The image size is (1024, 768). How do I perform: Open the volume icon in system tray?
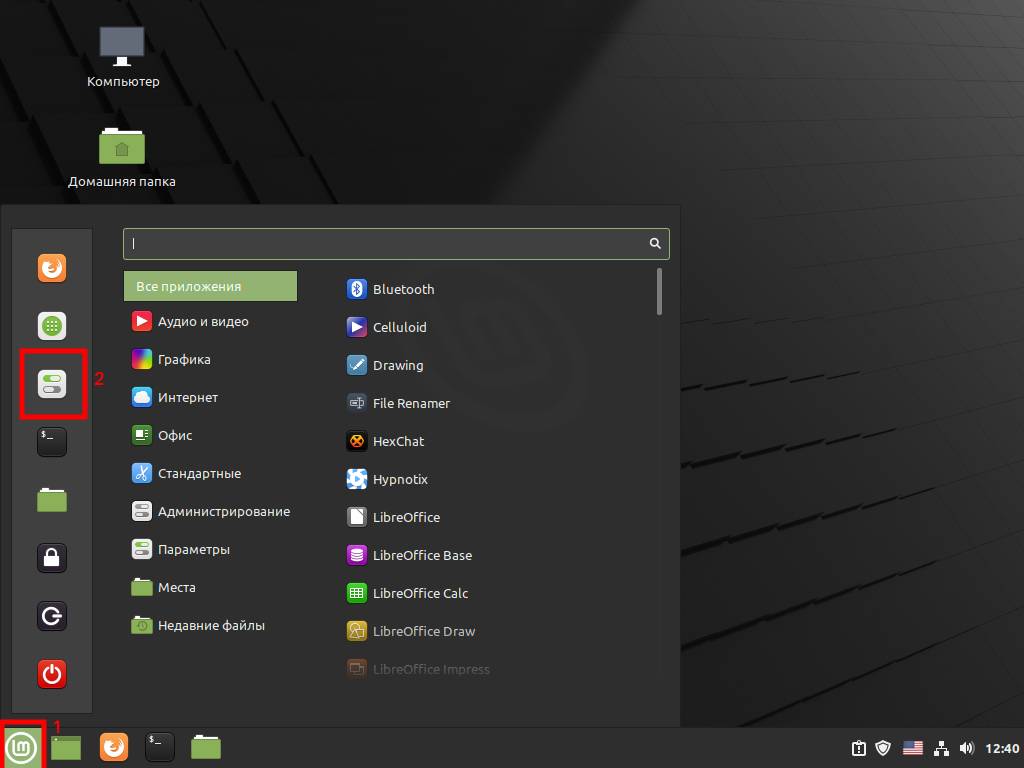[966, 747]
